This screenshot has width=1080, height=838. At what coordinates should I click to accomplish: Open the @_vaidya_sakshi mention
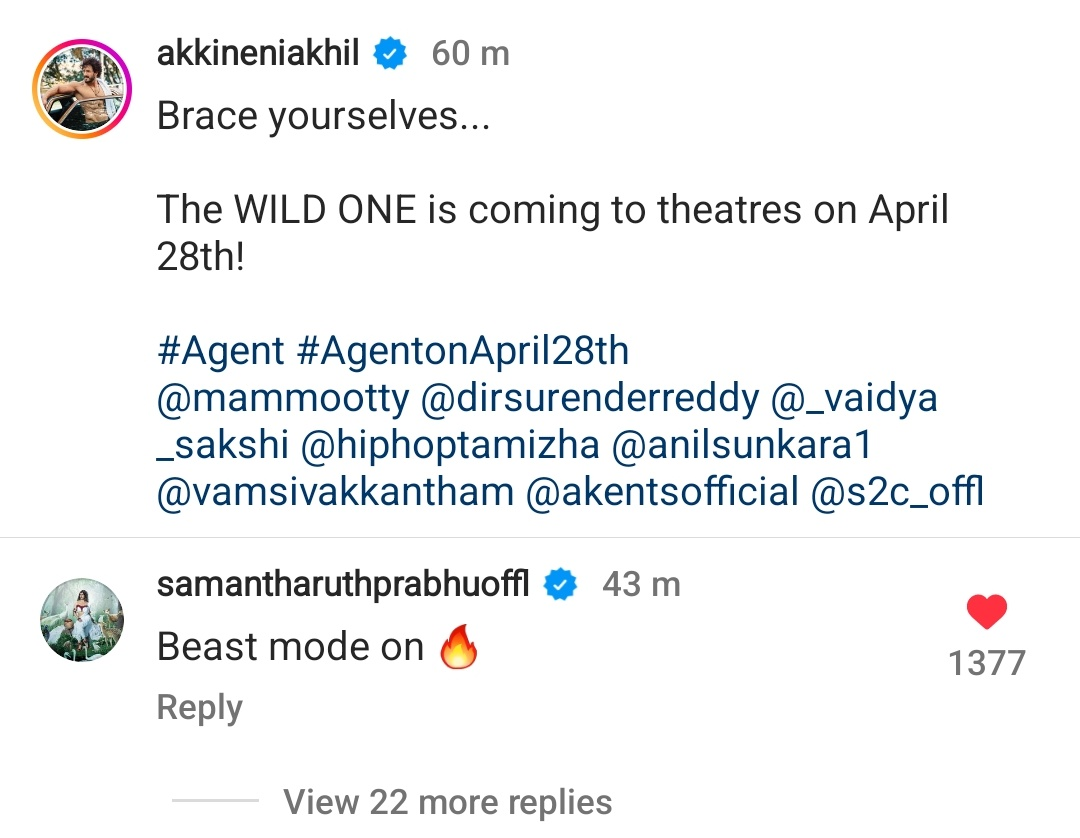854,399
